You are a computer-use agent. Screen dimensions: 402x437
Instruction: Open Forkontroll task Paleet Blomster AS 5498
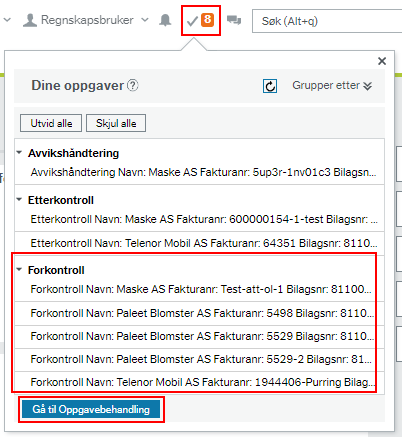pos(199,313)
